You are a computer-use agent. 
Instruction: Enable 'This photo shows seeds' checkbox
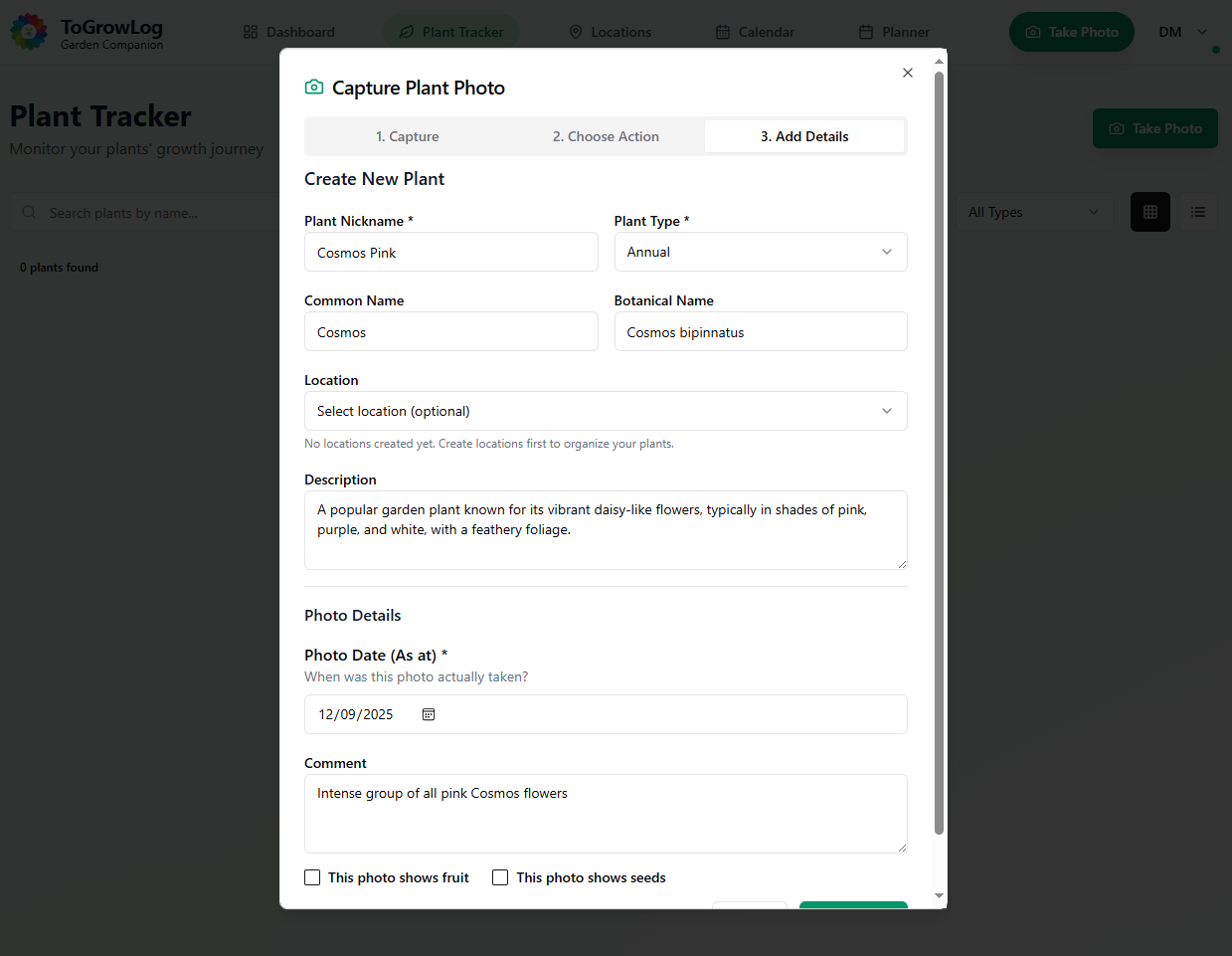click(x=500, y=877)
